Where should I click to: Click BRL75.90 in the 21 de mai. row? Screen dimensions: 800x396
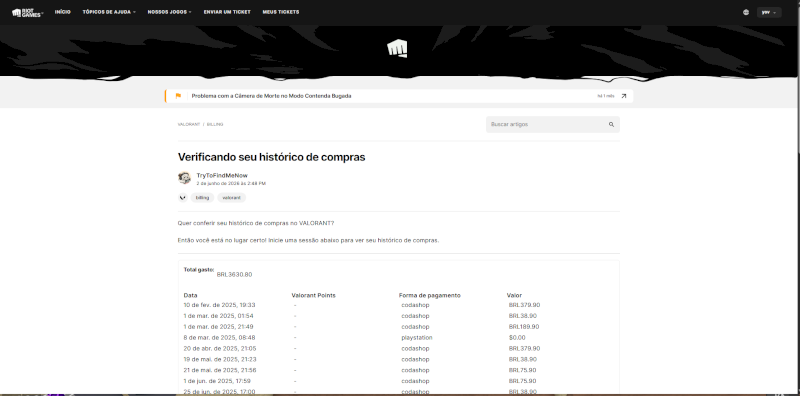(522, 370)
